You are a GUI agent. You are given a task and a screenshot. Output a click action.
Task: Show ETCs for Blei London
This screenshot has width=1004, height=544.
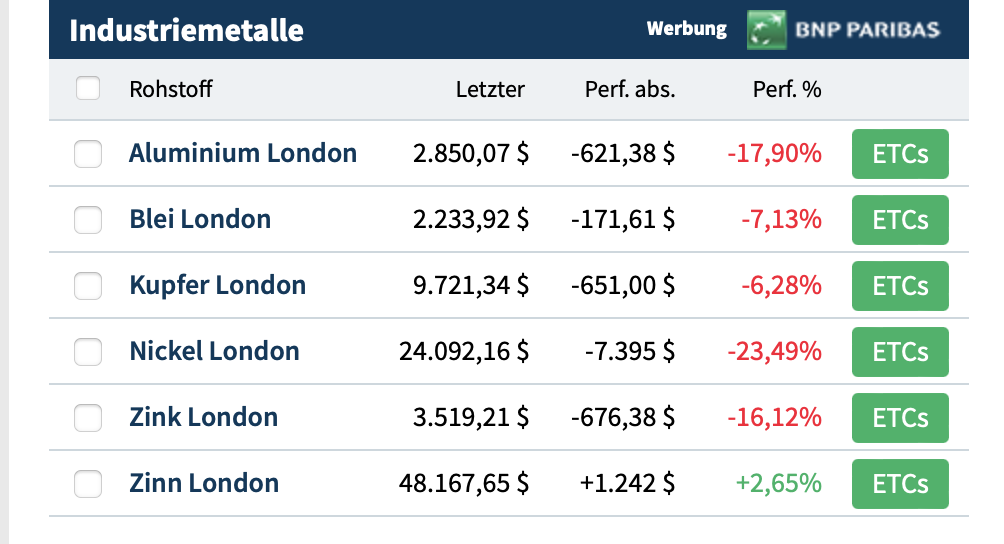900,220
